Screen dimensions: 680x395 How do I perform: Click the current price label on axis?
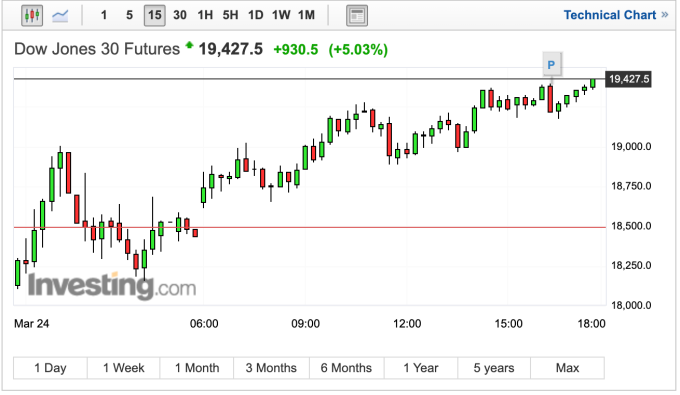[628, 79]
